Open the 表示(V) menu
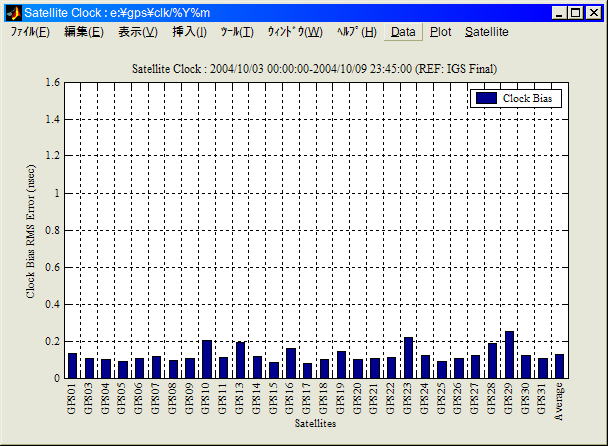The height and width of the screenshot is (446, 608). pyautogui.click(x=137, y=32)
